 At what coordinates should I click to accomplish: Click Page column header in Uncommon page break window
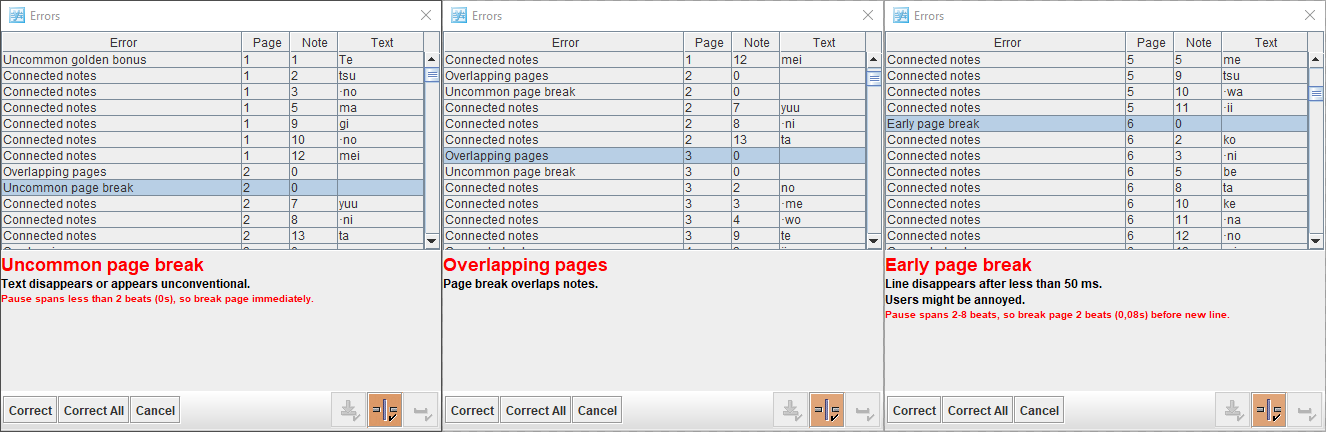pos(266,43)
